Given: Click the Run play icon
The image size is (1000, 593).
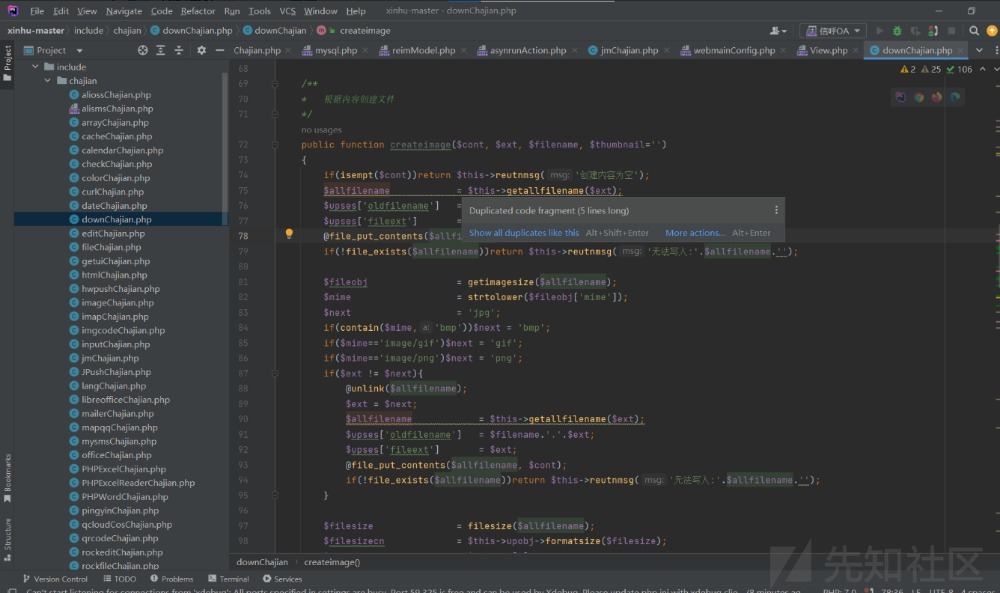Looking at the screenshot, I should (880, 31).
